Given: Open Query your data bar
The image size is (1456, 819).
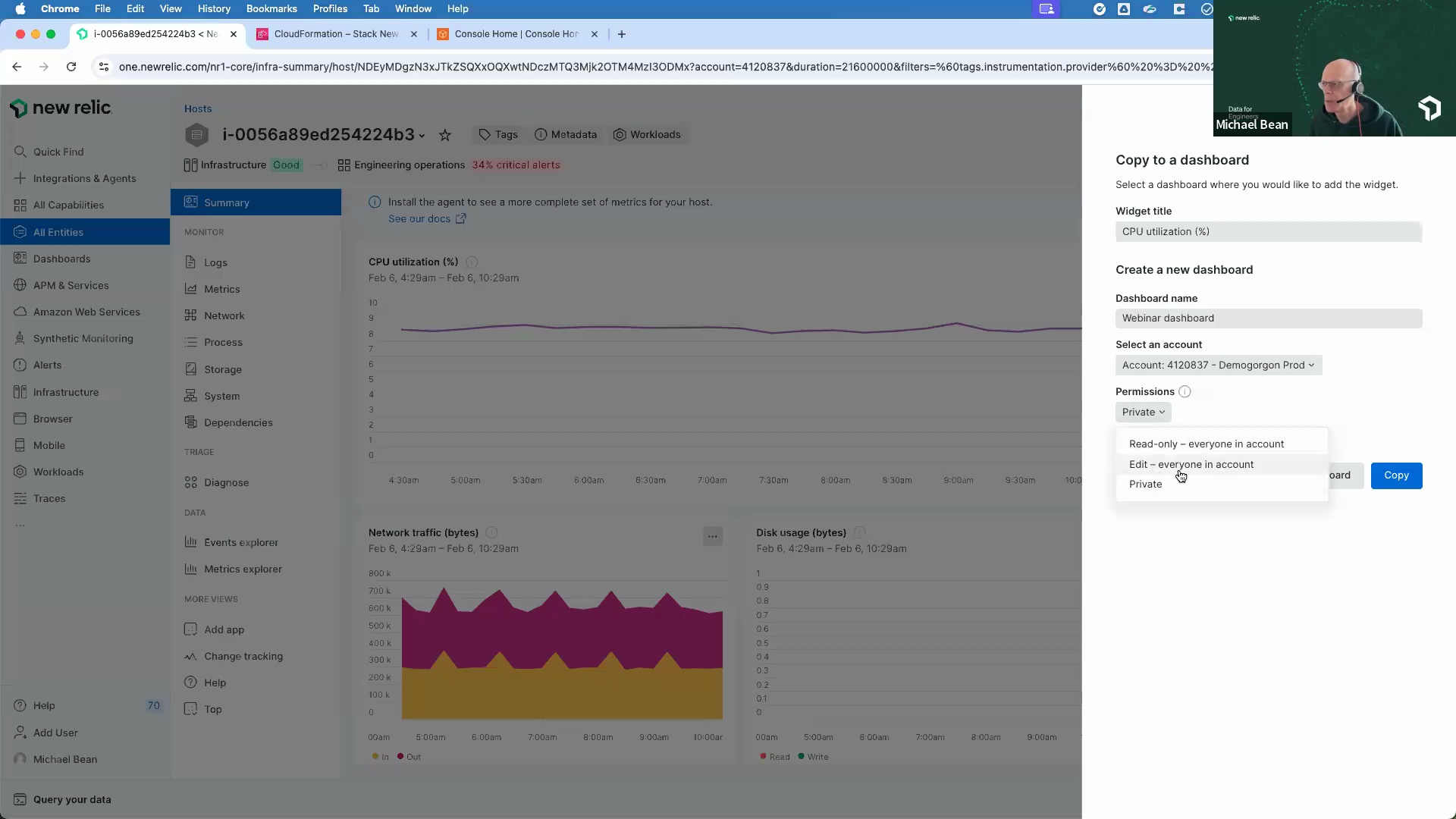Looking at the screenshot, I should pos(62,799).
